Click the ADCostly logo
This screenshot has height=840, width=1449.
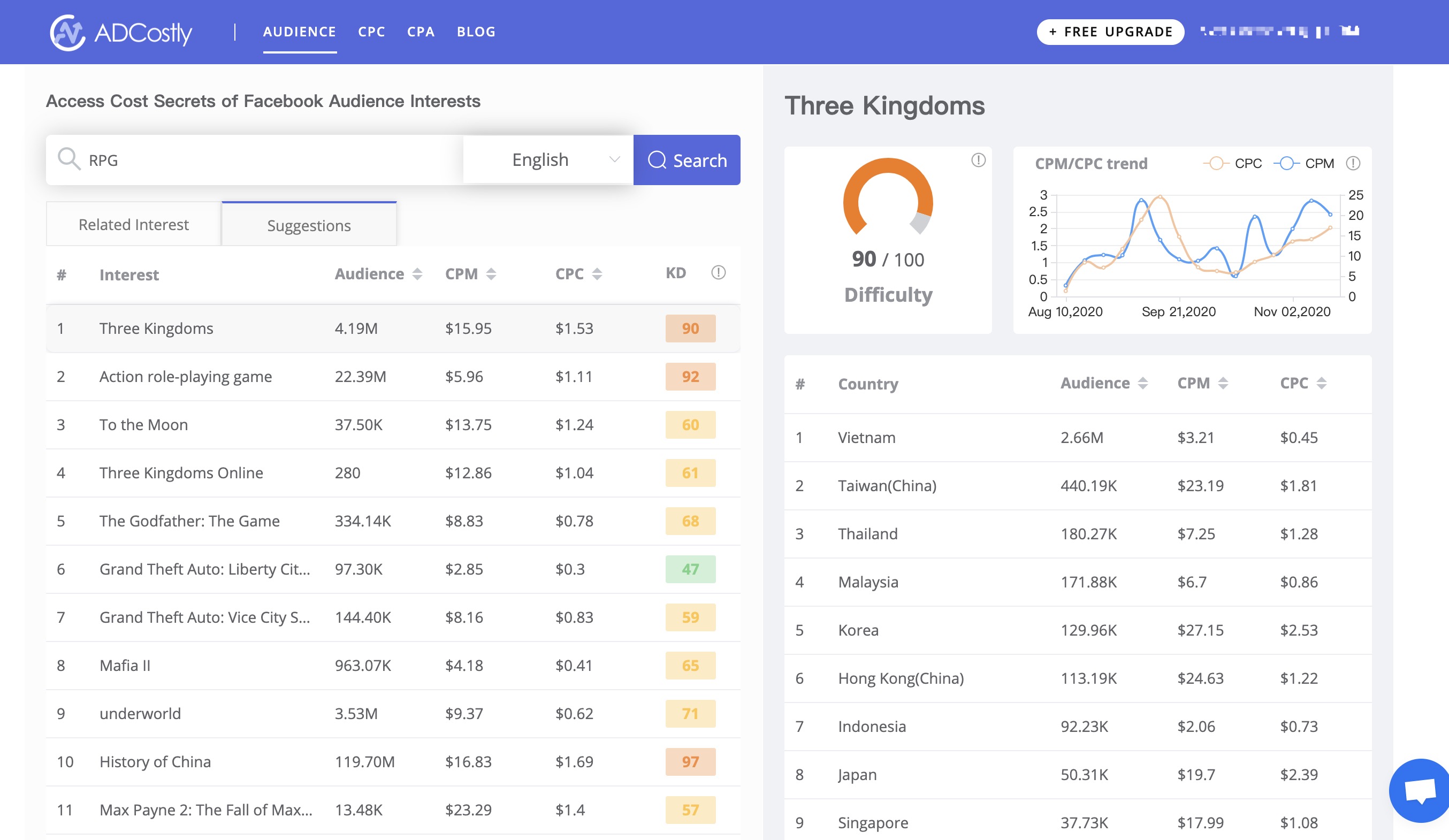[121, 32]
